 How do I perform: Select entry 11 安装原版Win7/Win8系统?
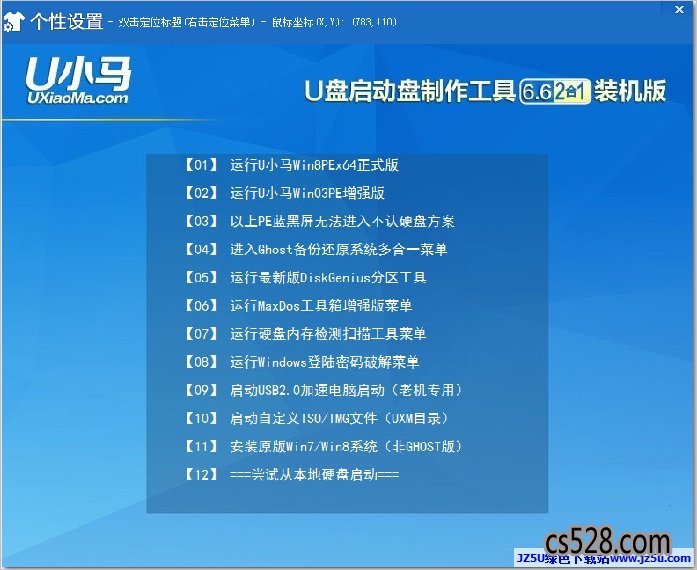tap(323, 446)
